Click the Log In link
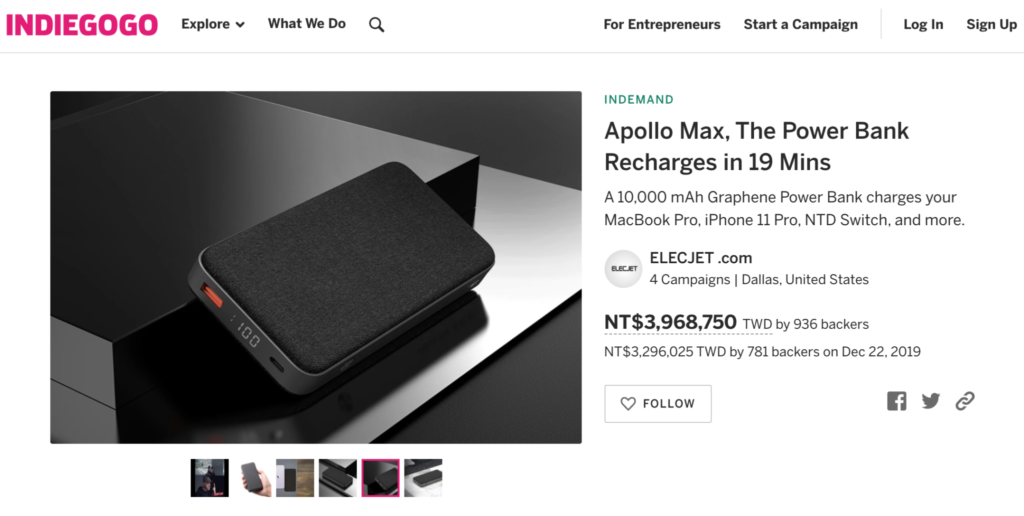 [x=923, y=25]
